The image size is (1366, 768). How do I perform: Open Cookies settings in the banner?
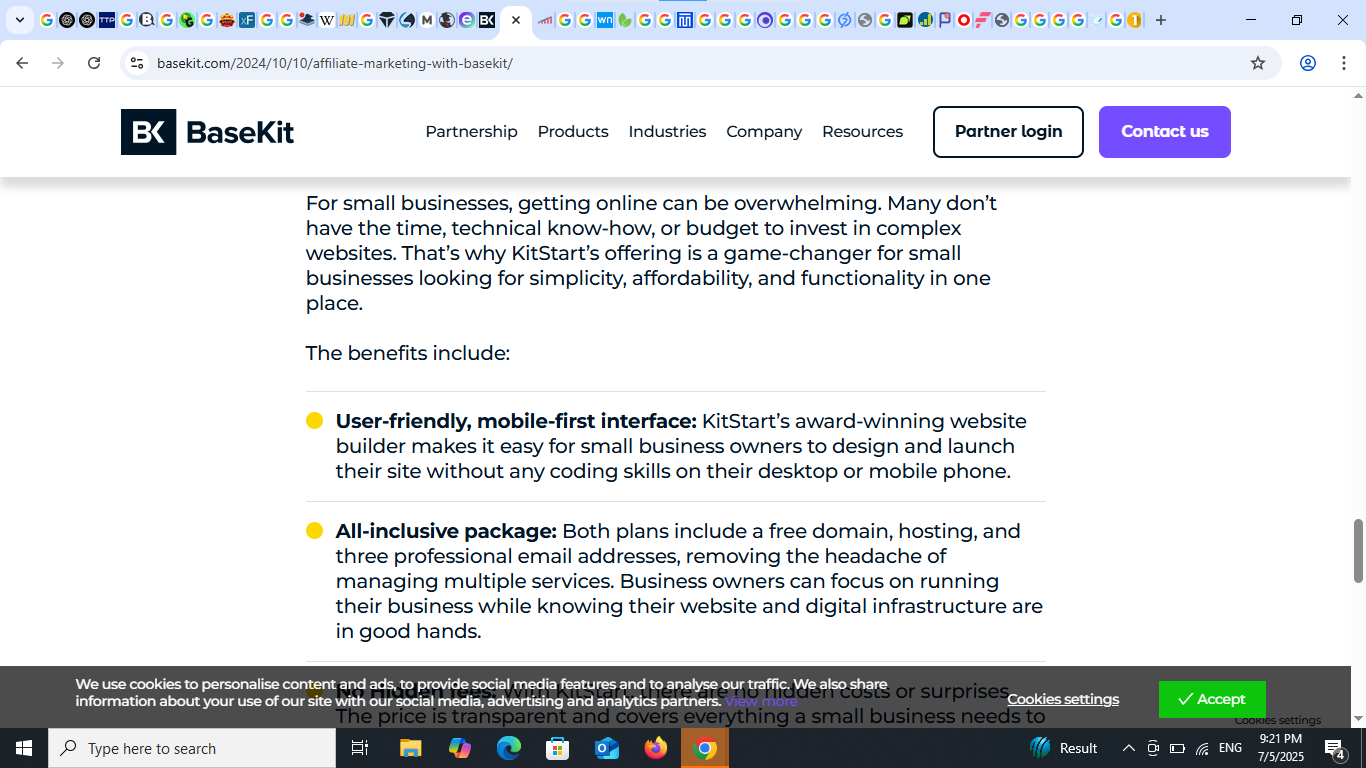(1063, 699)
